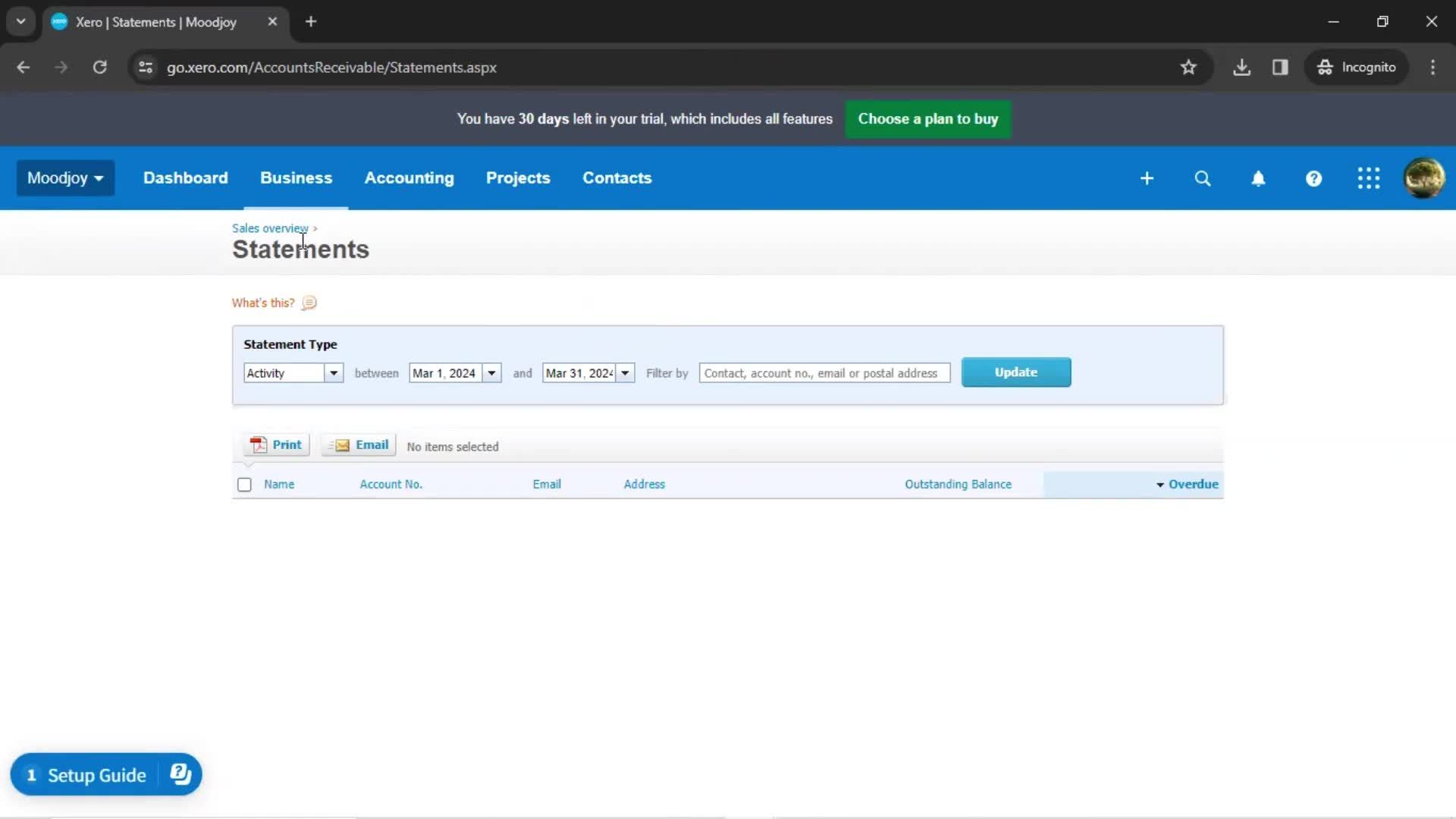Click the Print PDF icon
Viewport: 1456px width, 819px height.
(x=259, y=445)
